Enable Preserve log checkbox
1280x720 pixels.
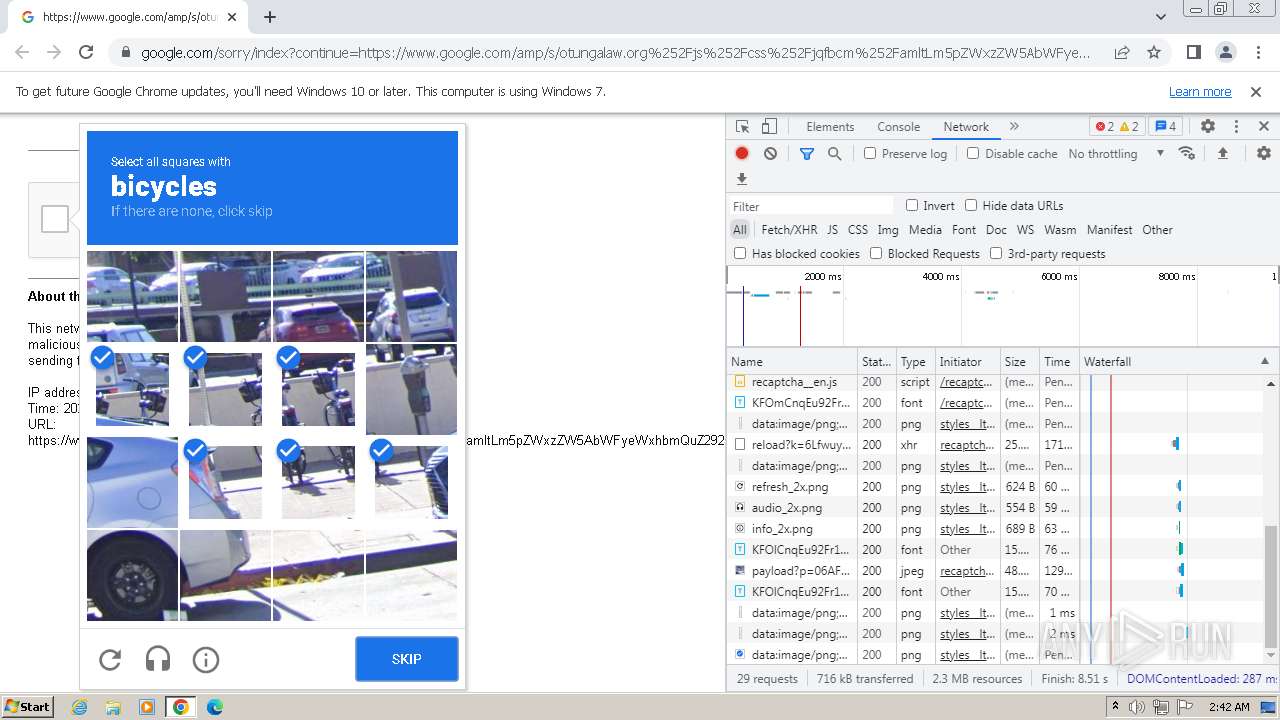pos(870,154)
